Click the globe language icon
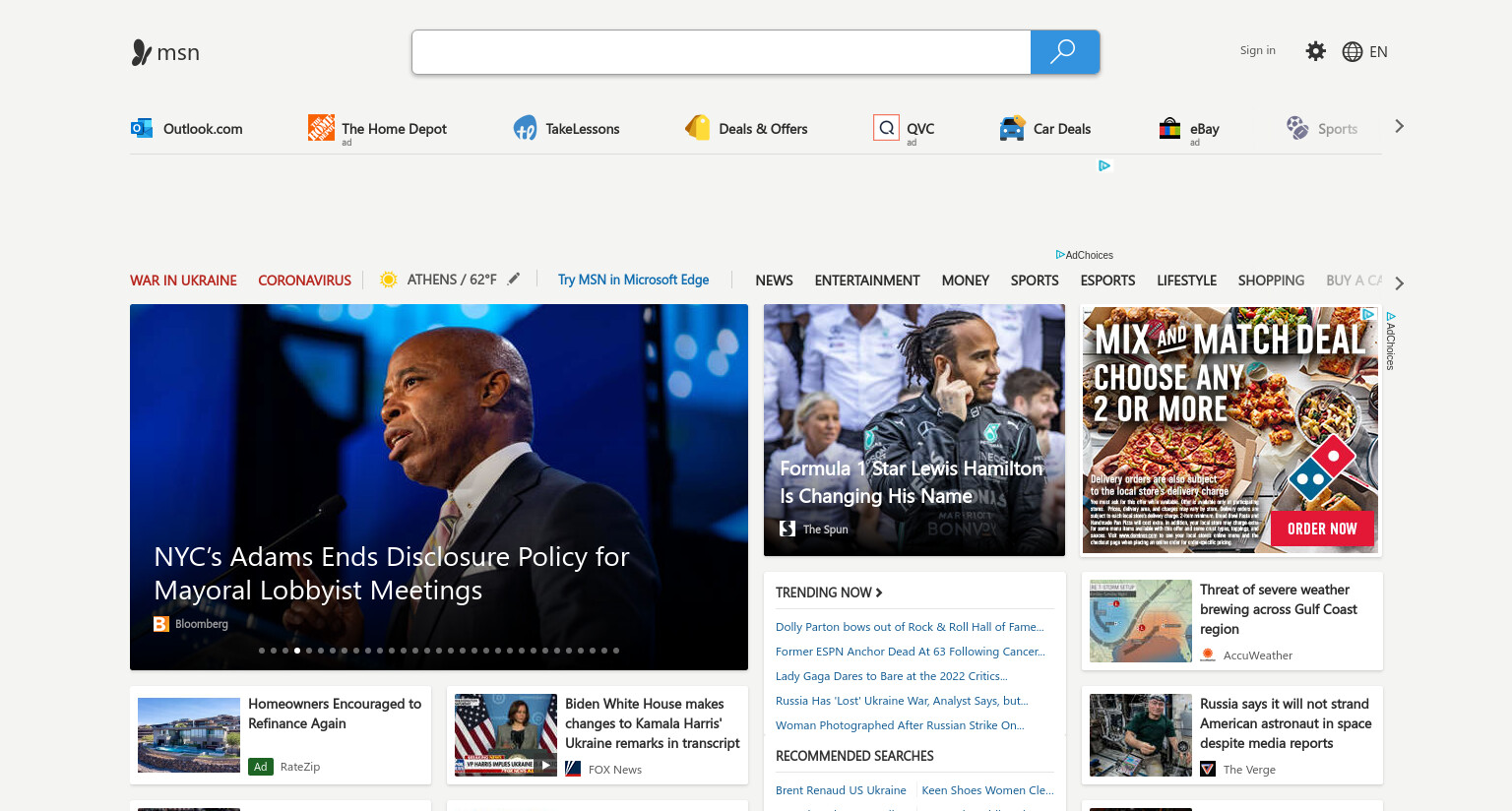This screenshot has height=811, width=1512. (1353, 52)
